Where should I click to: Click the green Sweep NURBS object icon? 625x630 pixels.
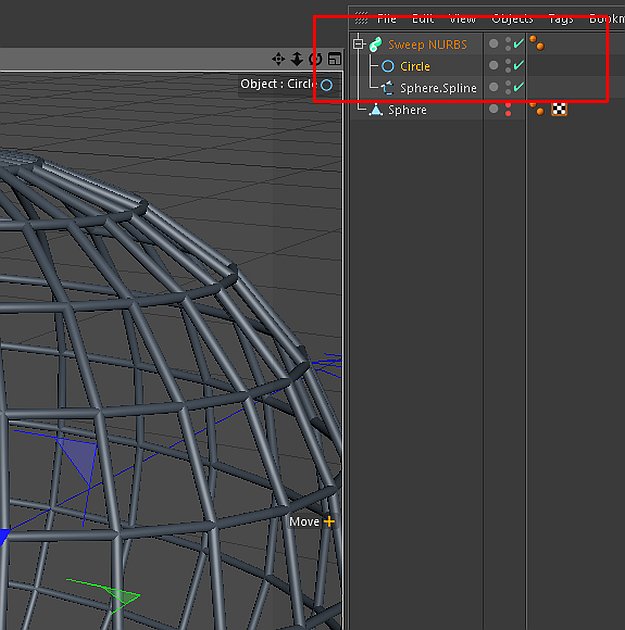[376, 44]
